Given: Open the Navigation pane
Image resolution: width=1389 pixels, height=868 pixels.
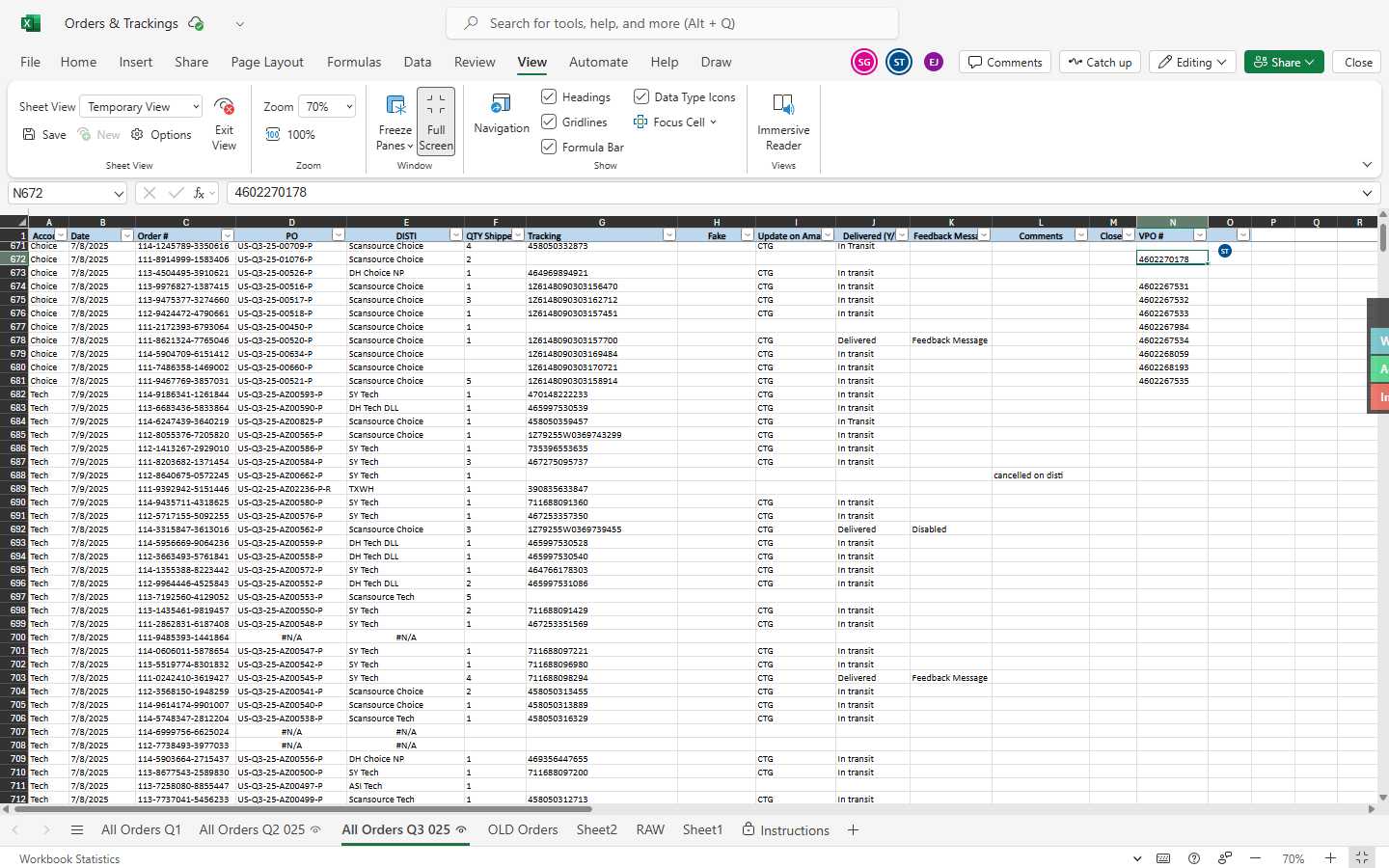Looking at the screenshot, I should pos(502,114).
